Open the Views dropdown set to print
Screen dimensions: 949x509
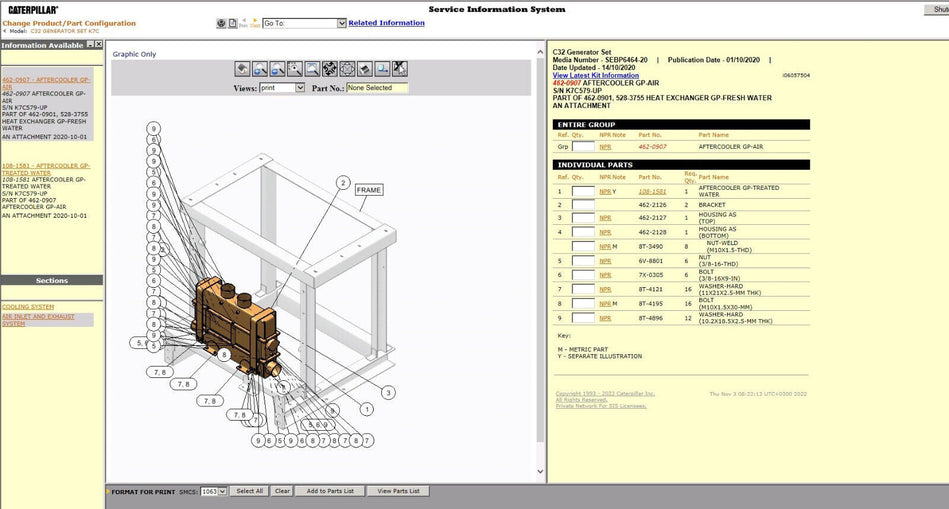pos(282,88)
